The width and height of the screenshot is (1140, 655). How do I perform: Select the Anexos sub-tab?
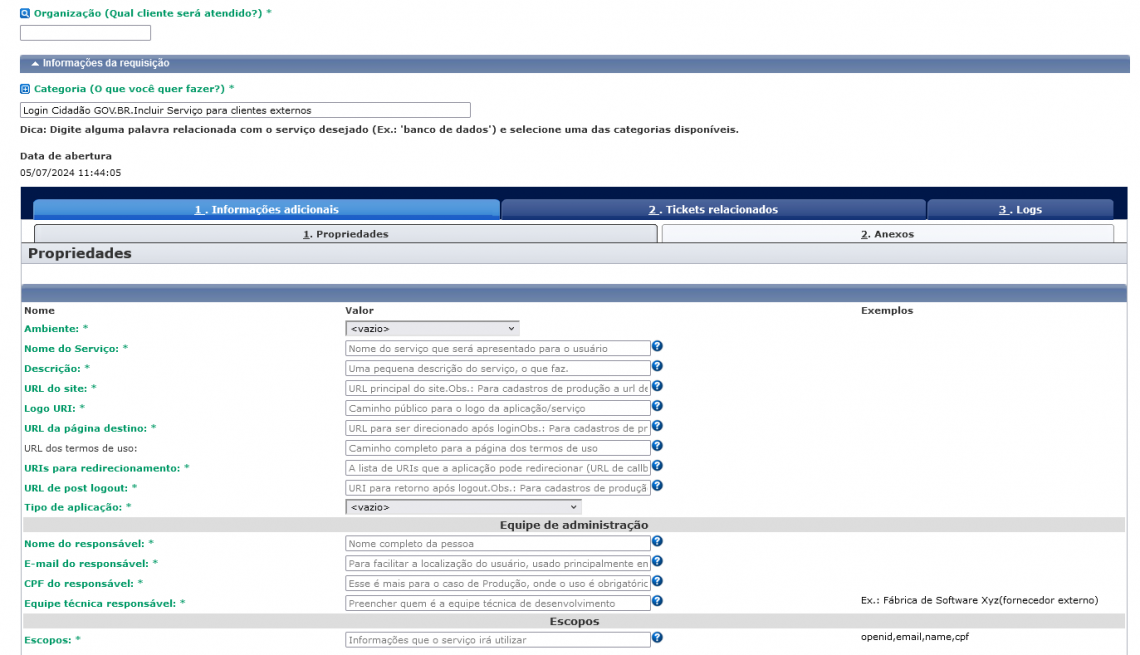[887, 234]
